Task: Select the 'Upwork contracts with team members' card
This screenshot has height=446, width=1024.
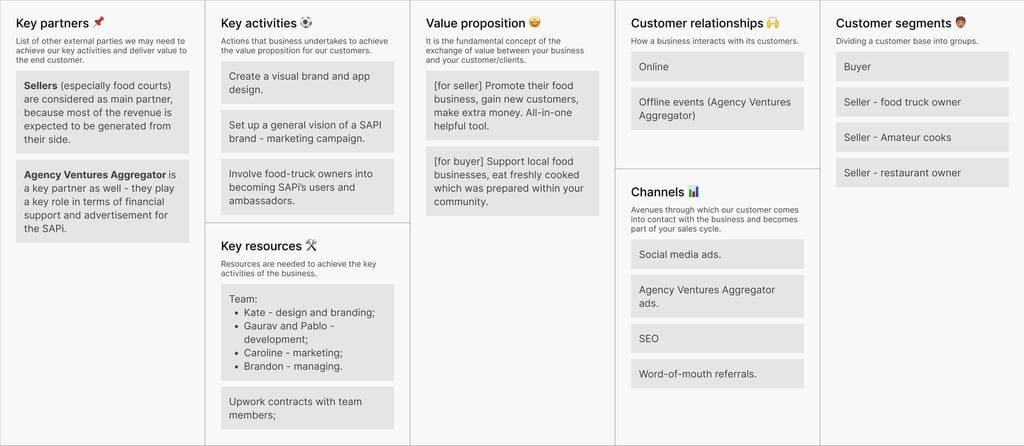Action: [x=307, y=408]
